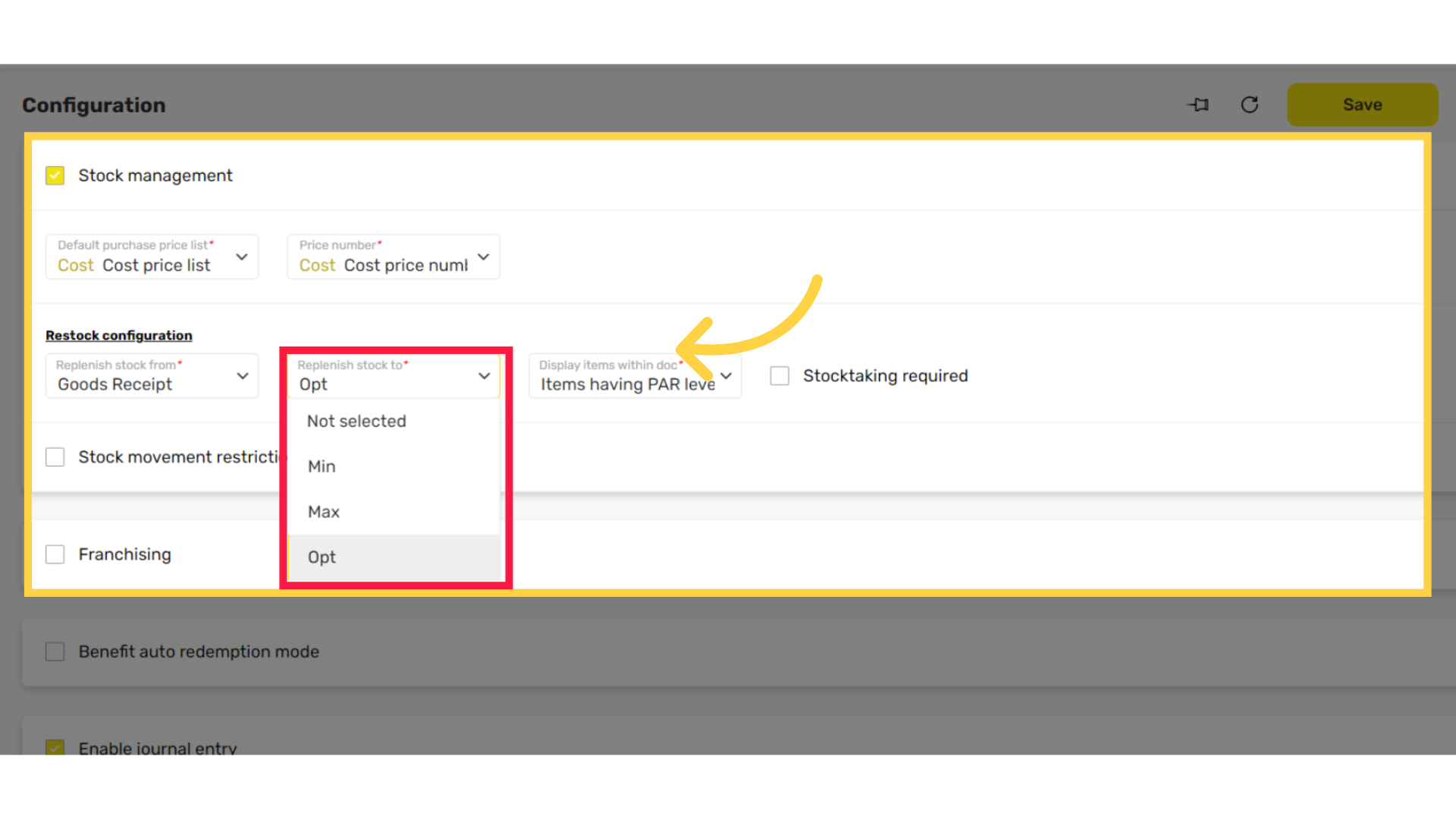The height and width of the screenshot is (819, 1456).
Task: Click the Configuration page heading
Action: [94, 105]
